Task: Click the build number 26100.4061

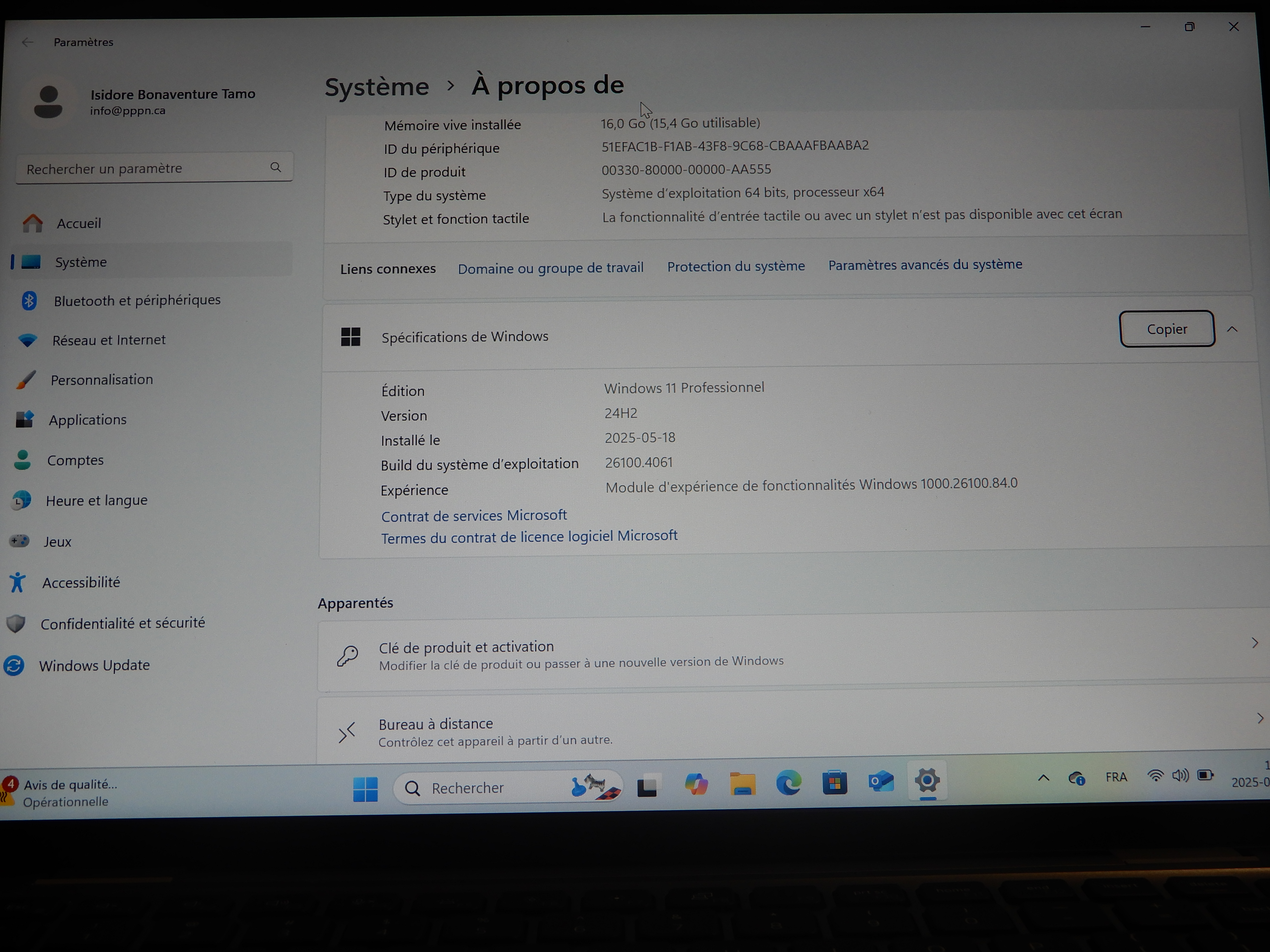Action: pos(638,463)
